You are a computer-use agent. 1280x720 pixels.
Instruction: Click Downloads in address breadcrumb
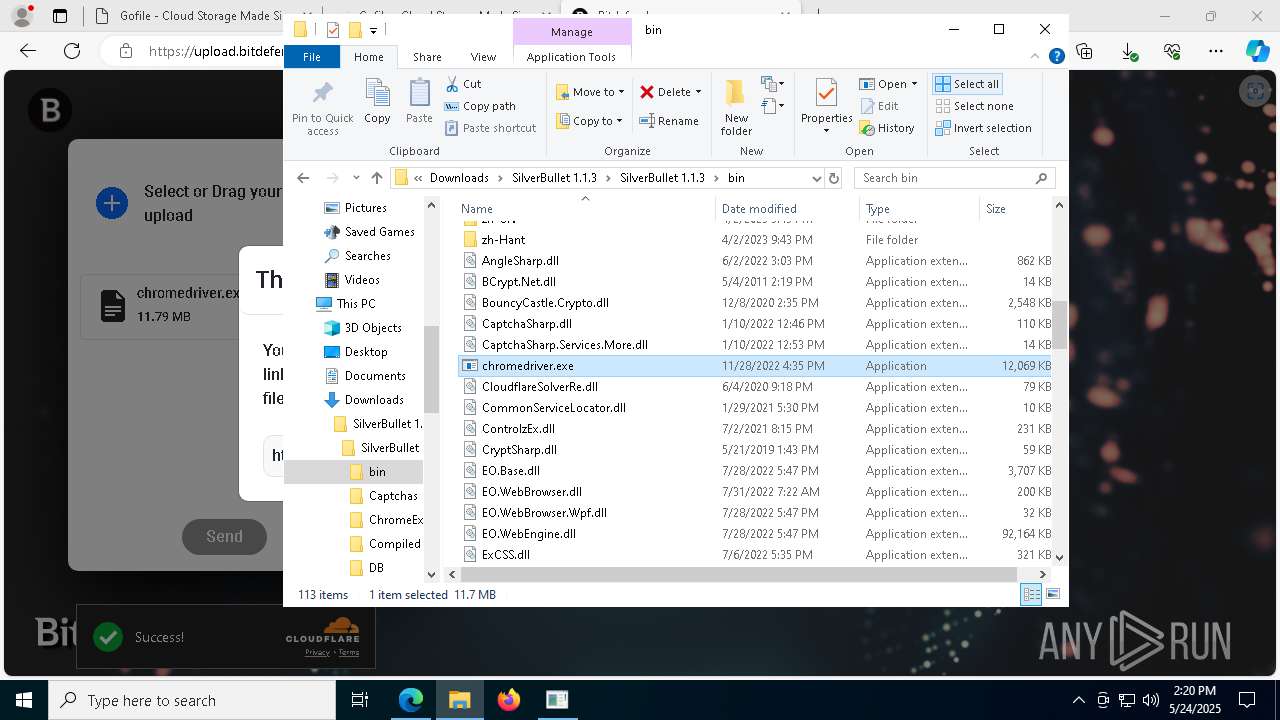(459, 178)
